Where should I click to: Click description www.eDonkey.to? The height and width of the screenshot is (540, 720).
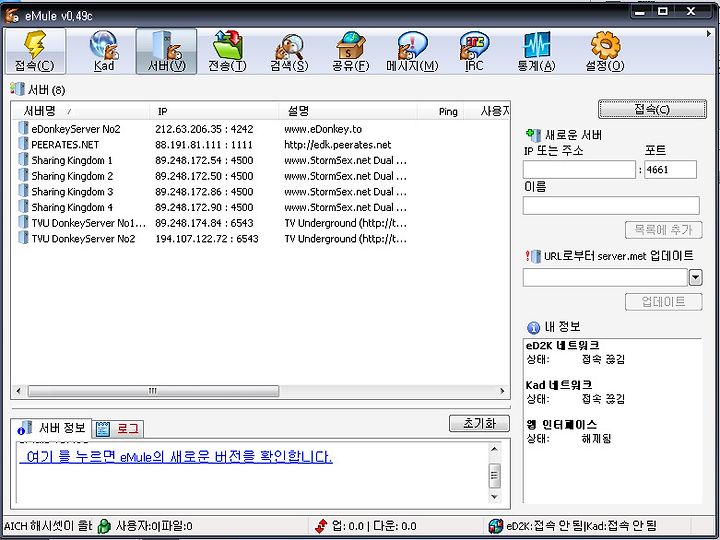[323, 129]
